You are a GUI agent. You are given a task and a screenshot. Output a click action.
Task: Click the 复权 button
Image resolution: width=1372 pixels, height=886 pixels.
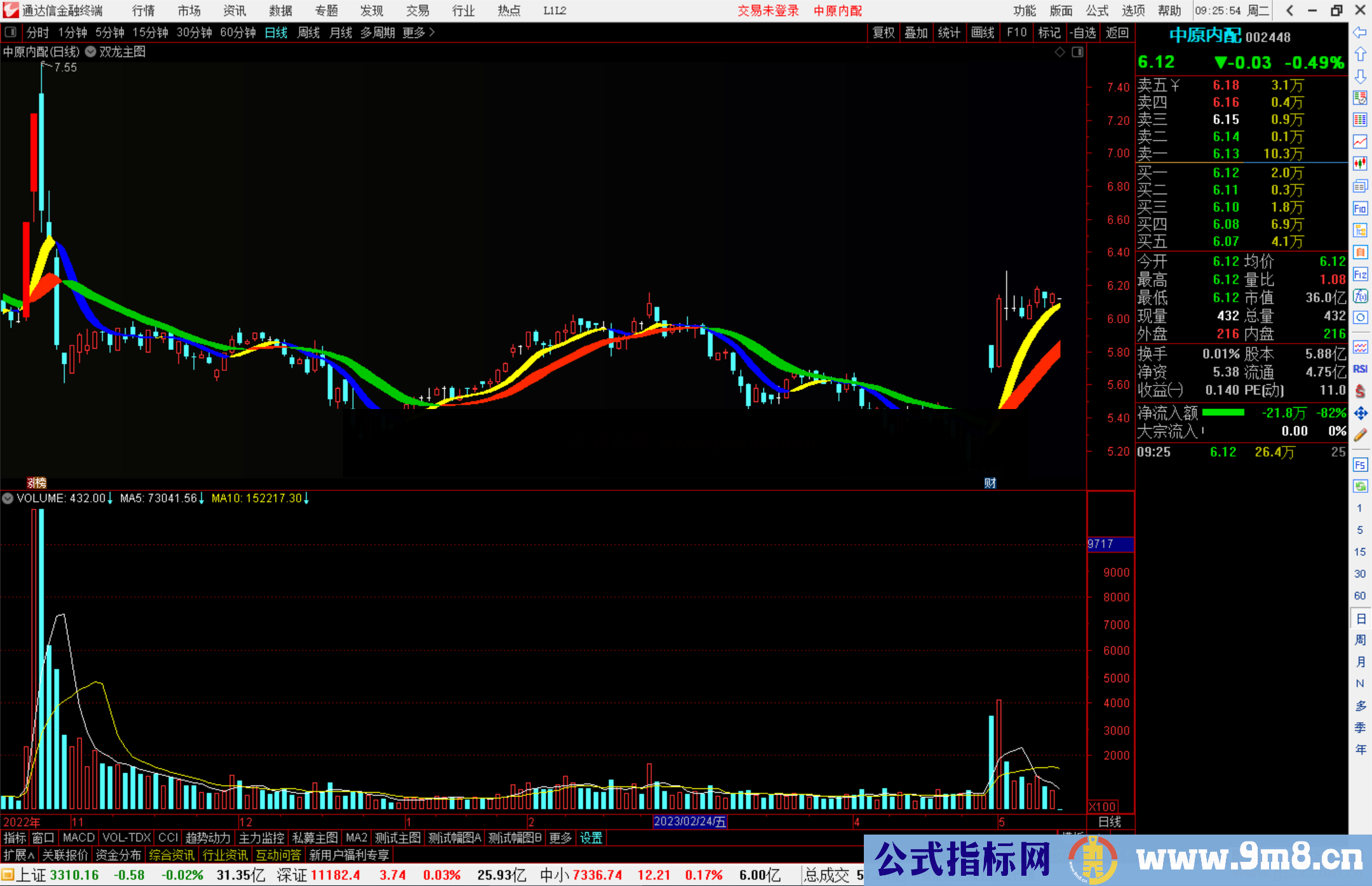point(883,32)
